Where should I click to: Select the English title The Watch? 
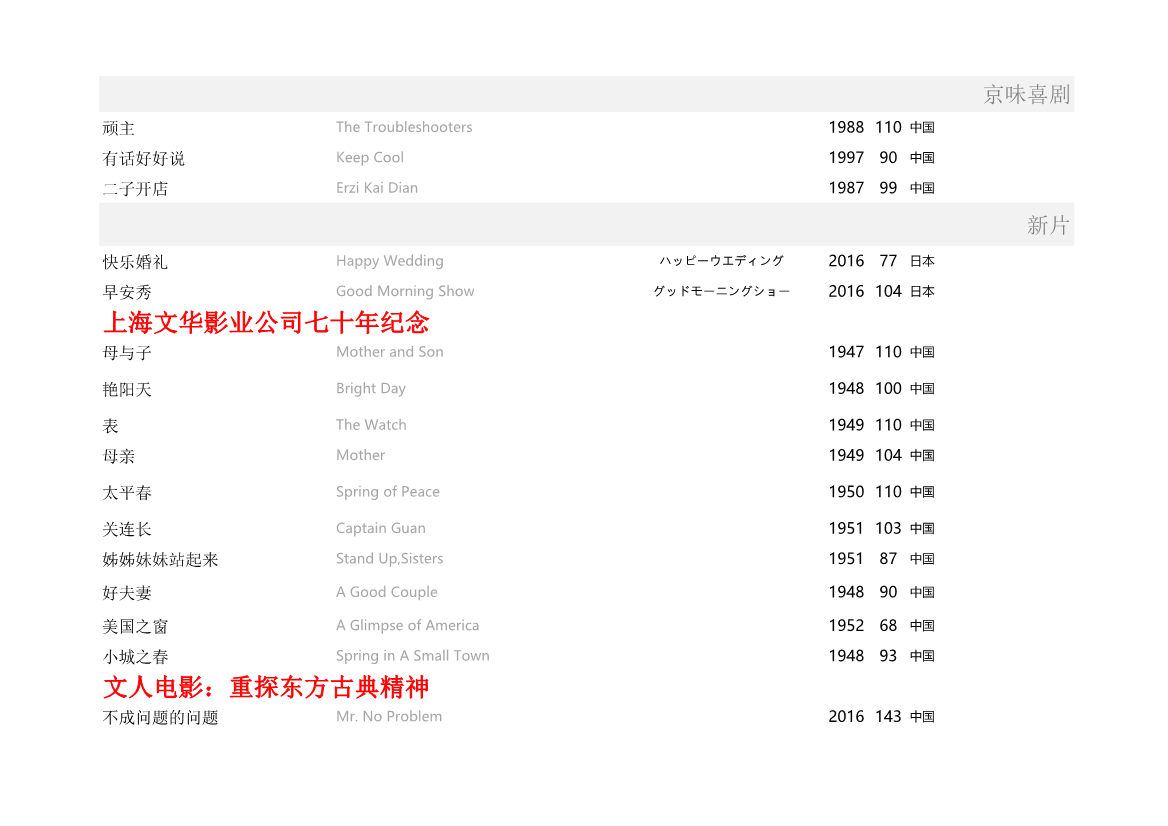click(371, 425)
